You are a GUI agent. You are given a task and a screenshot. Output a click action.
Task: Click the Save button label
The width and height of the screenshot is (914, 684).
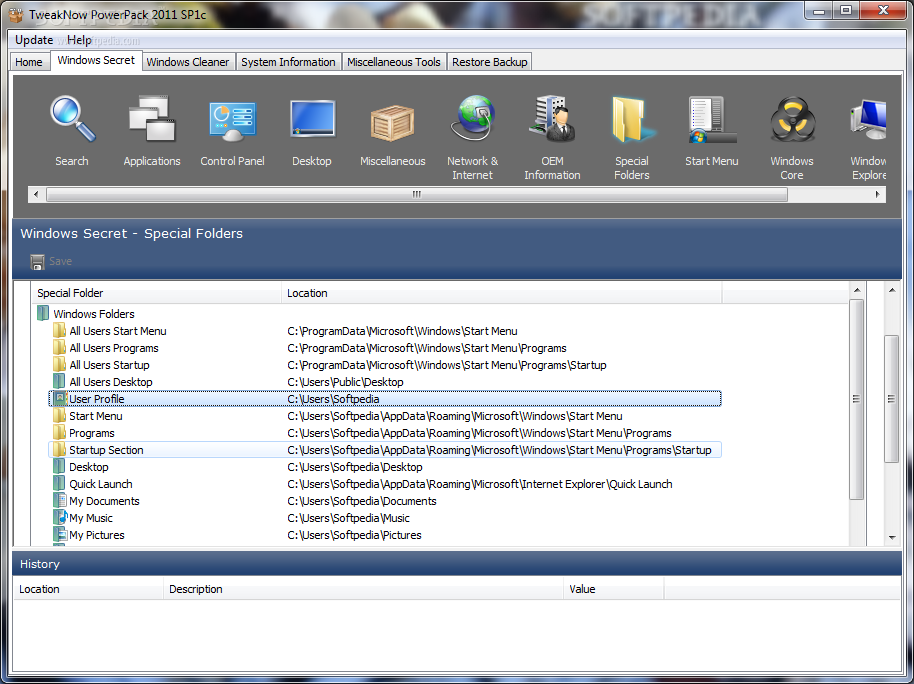61,261
